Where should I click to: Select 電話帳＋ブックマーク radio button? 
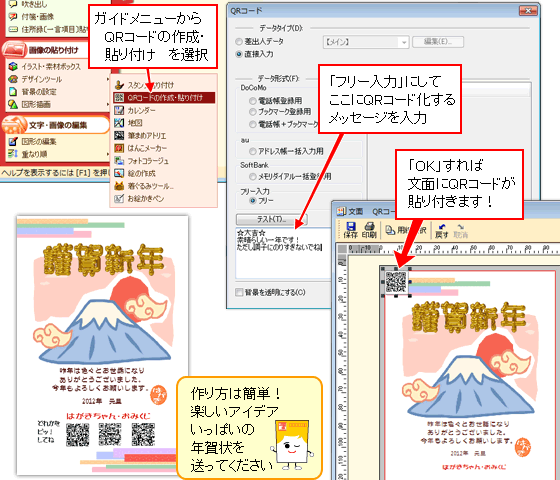[x=253, y=124]
